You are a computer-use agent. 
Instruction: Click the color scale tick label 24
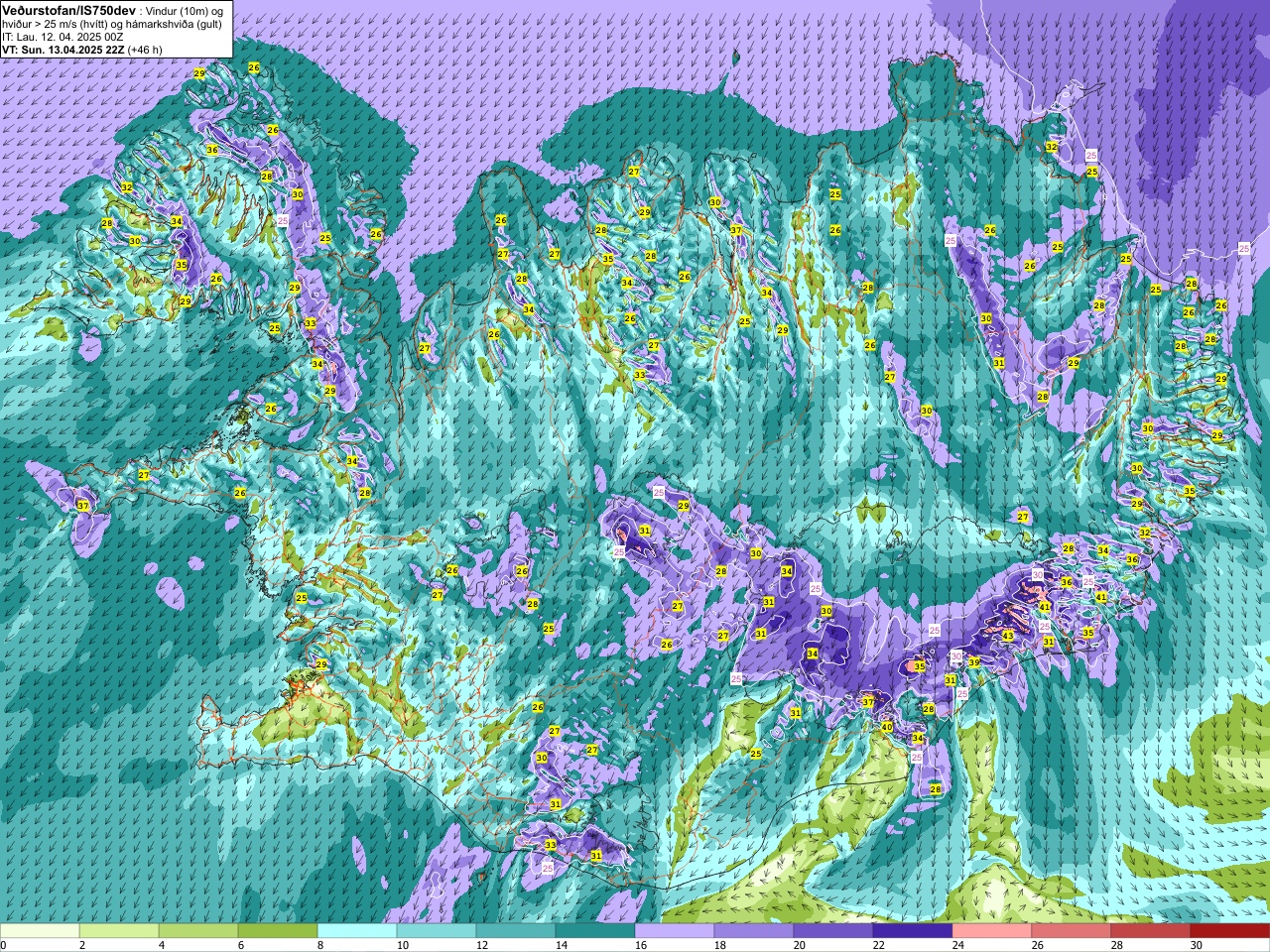(x=958, y=945)
